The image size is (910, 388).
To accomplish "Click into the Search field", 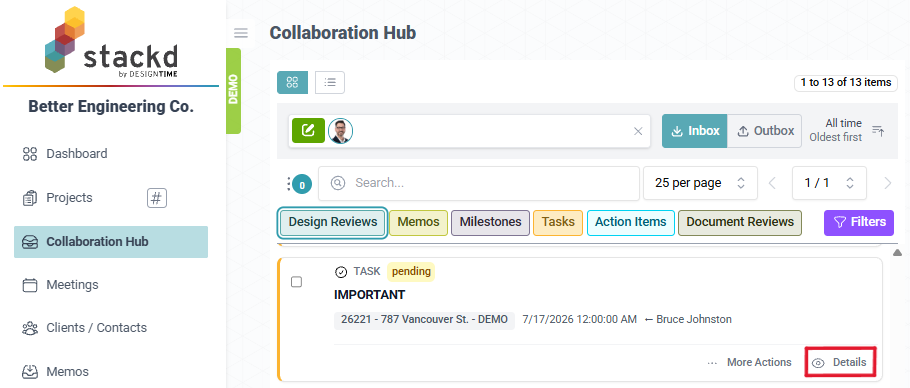I will pos(479,183).
